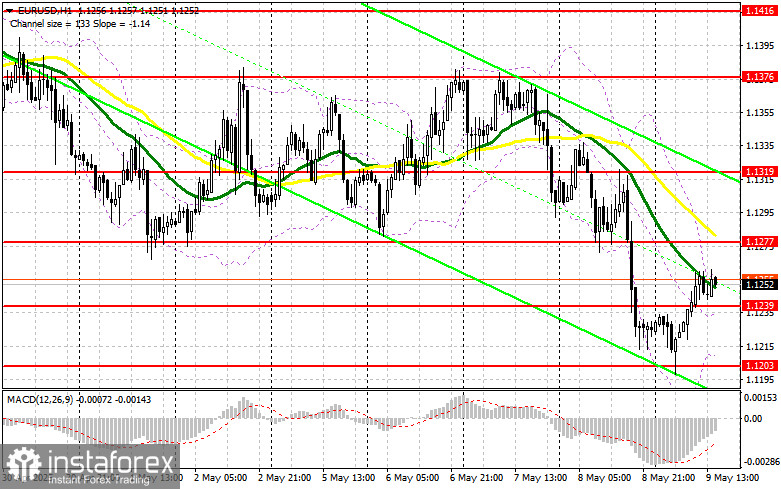
Task: Select the red 1.1376 level price tag
Action: click(x=759, y=77)
